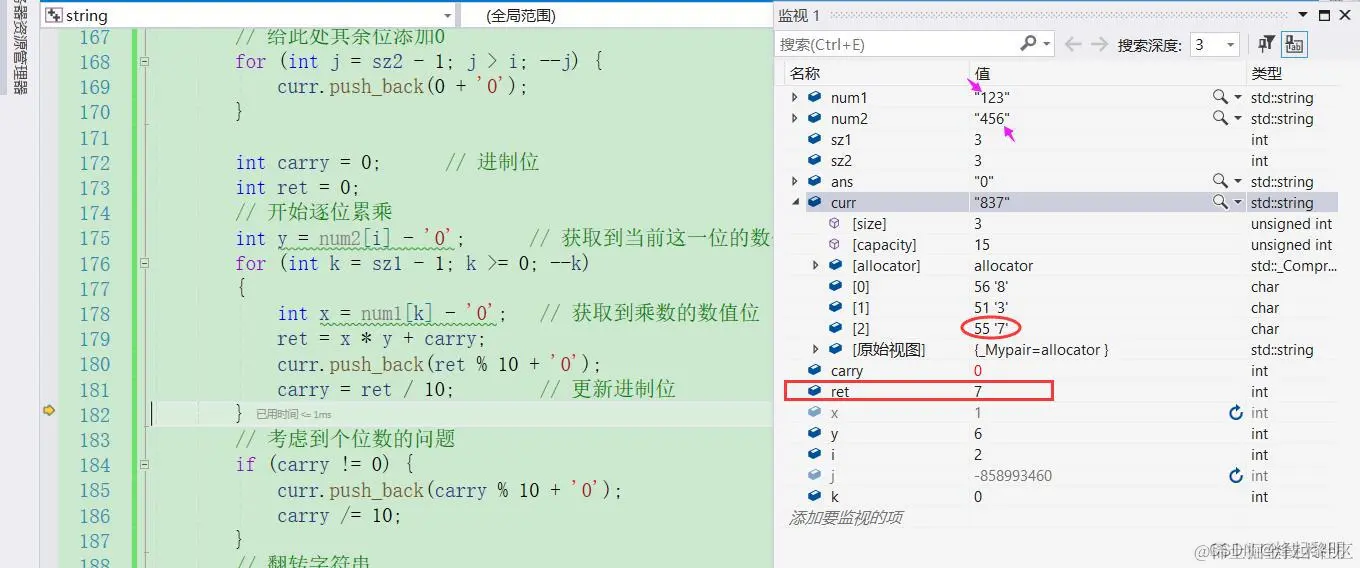Collapse the for loop block at line 176
This screenshot has height=568, width=1360.
click(144, 264)
